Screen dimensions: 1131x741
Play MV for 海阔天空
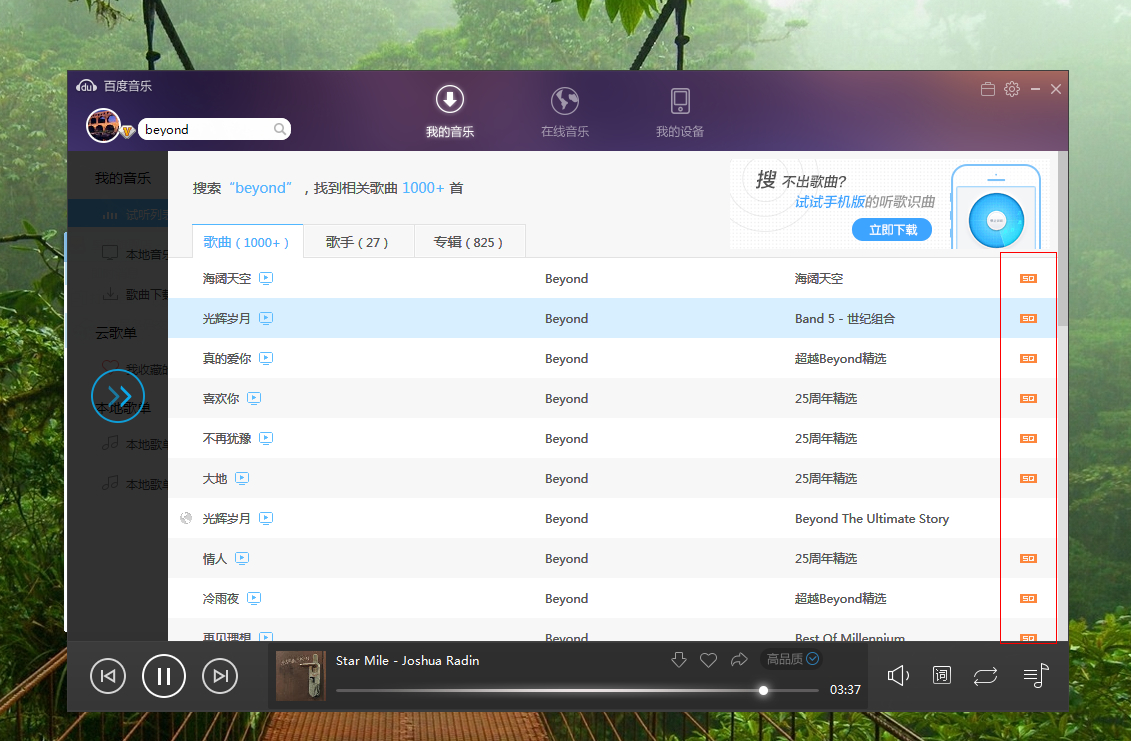pyautogui.click(x=266, y=278)
